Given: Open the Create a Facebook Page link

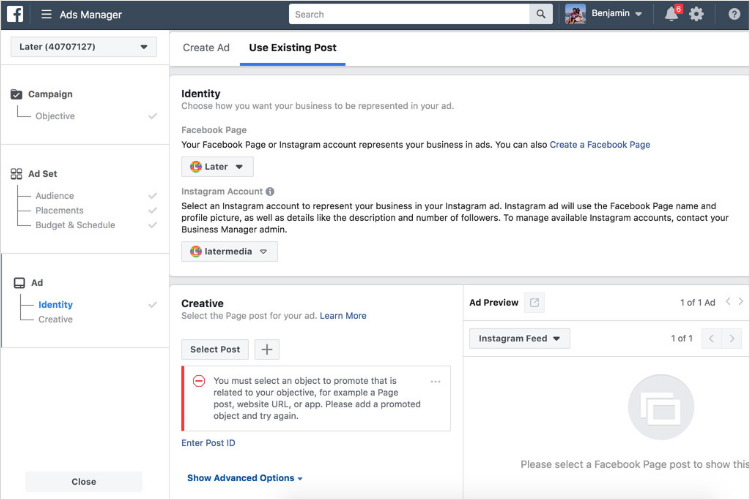Looking at the screenshot, I should 600,144.
